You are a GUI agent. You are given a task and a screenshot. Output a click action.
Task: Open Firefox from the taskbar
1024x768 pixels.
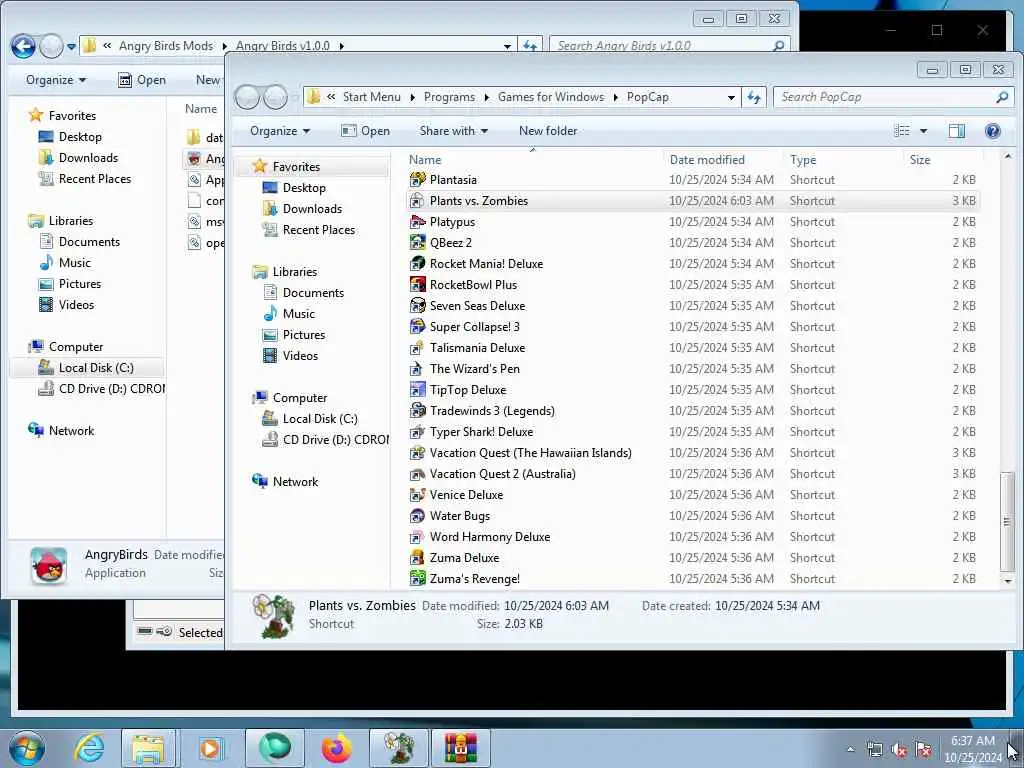click(x=336, y=748)
